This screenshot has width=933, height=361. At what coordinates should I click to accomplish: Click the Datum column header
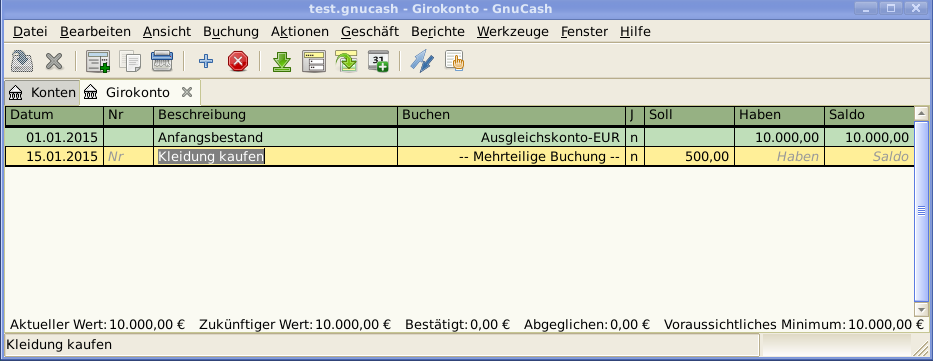[54, 115]
